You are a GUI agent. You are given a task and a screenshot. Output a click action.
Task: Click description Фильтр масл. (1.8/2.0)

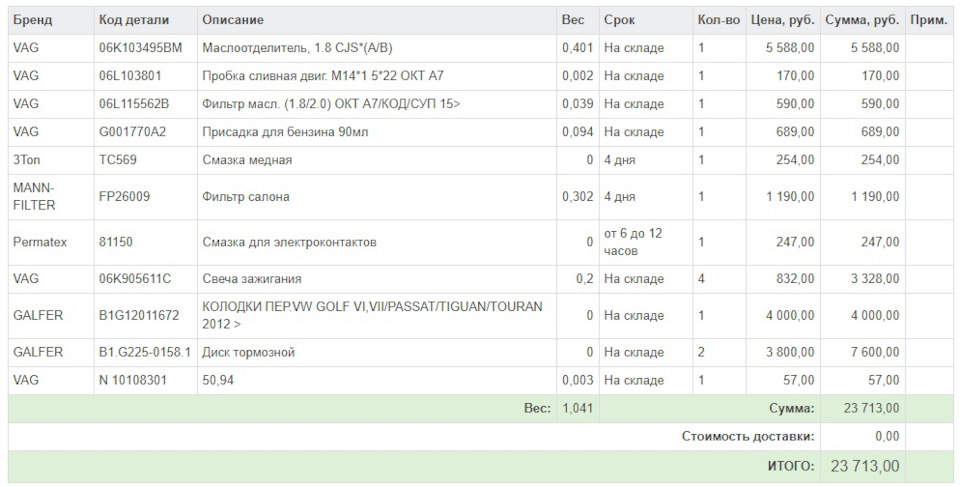click(331, 104)
